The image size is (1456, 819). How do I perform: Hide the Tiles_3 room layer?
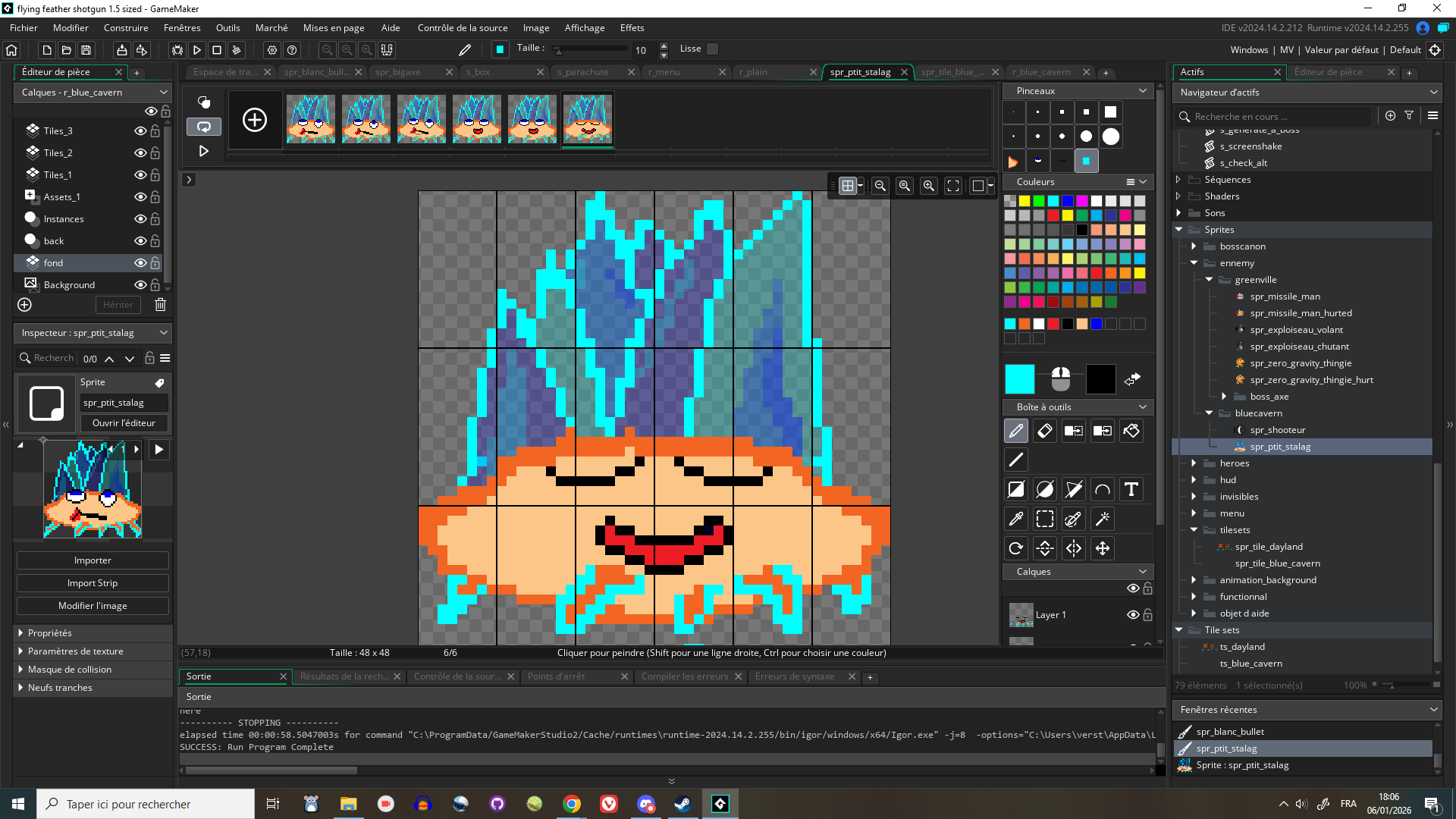pos(140,131)
